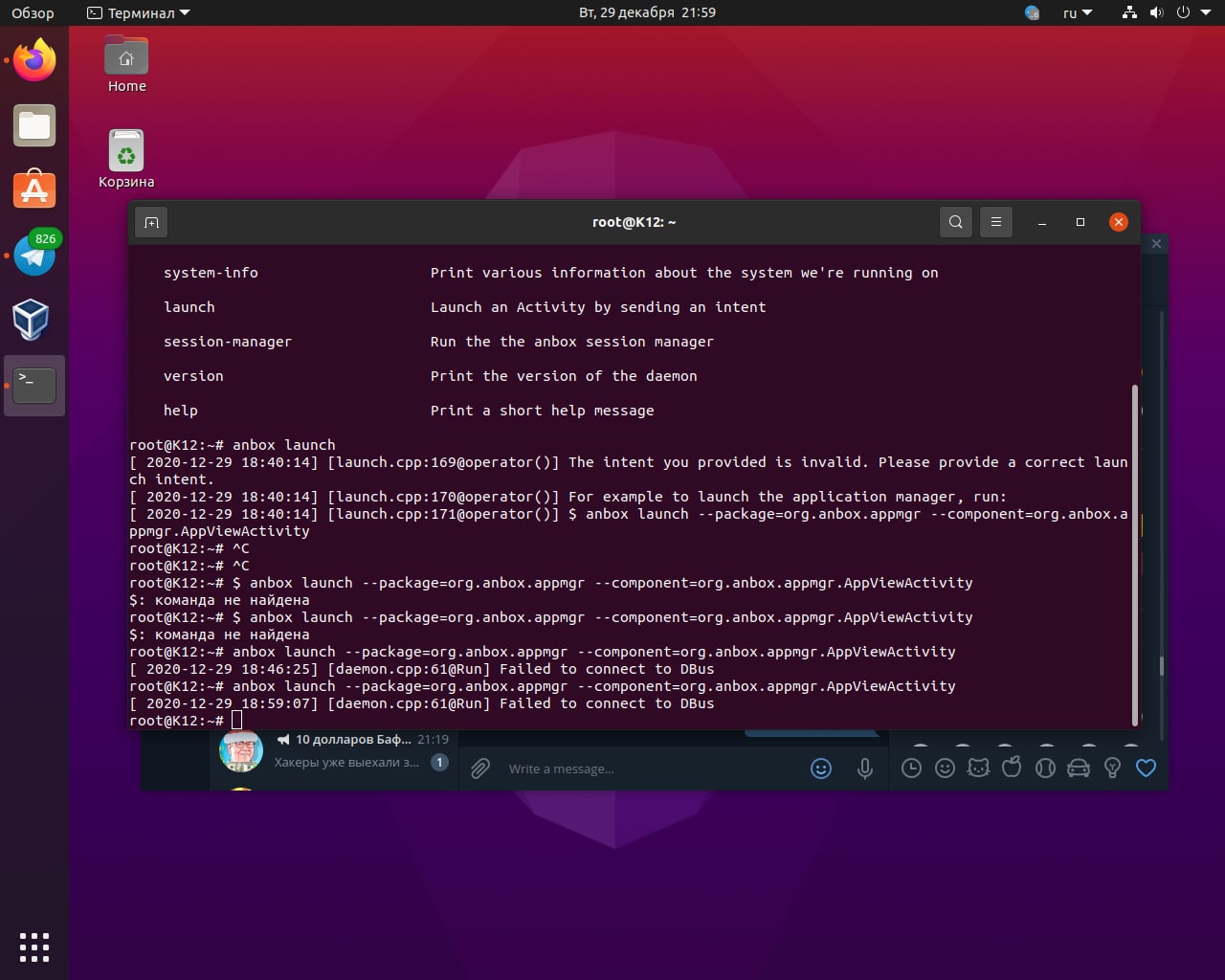The width and height of the screenshot is (1225, 980).
Task: Open the '10 долларов Баф...' Telegram chat
Action: pos(335,750)
